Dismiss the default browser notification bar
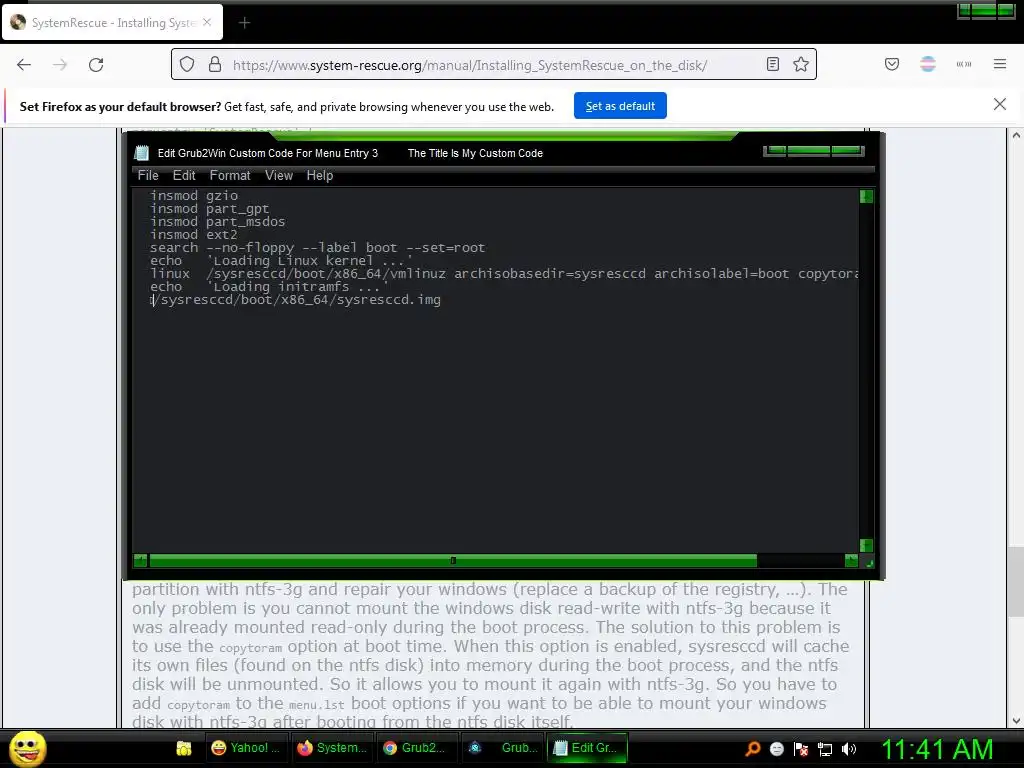Image resolution: width=1024 pixels, height=768 pixels. click(x=1000, y=104)
